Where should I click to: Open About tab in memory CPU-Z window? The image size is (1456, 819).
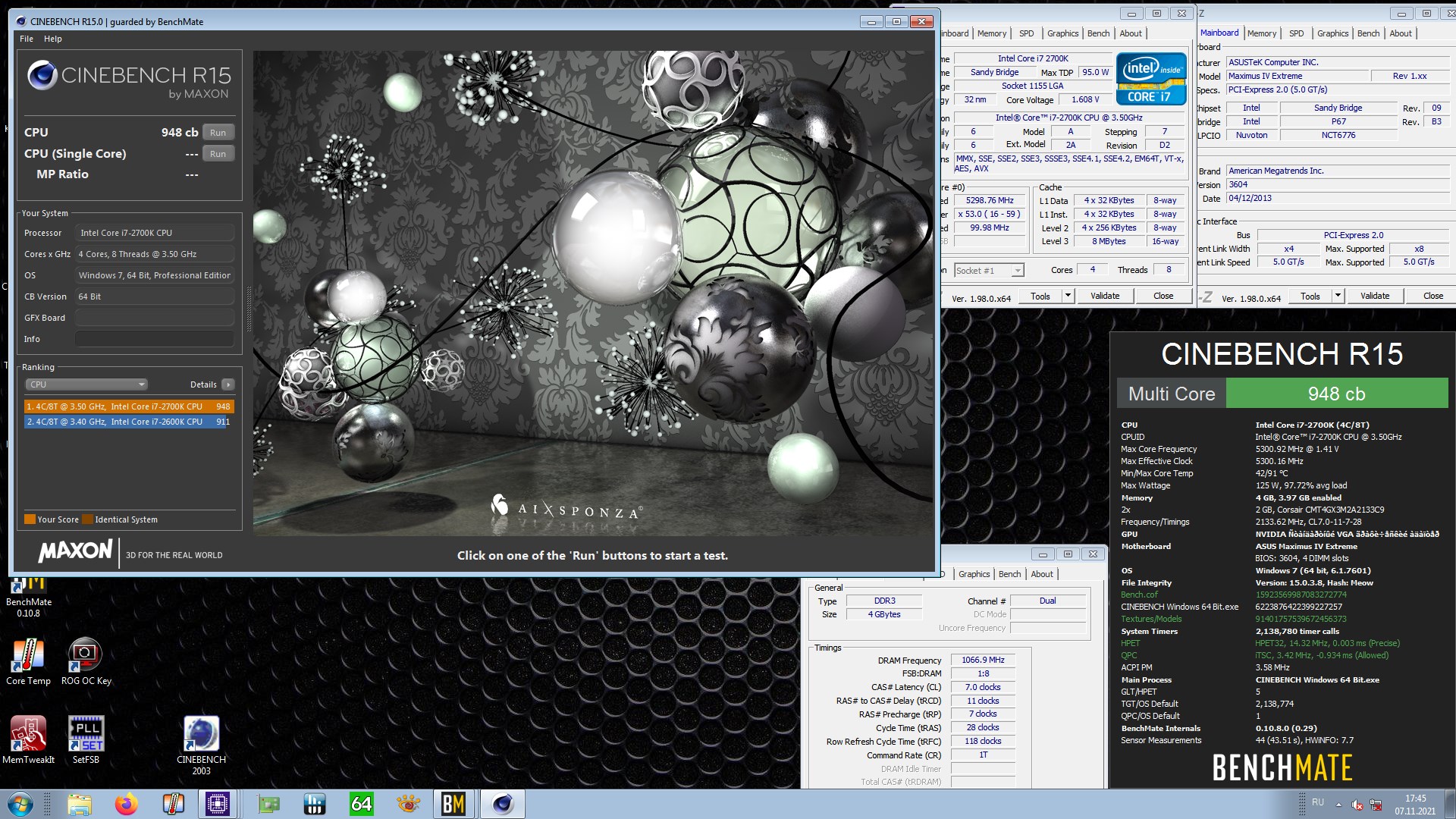[1042, 574]
